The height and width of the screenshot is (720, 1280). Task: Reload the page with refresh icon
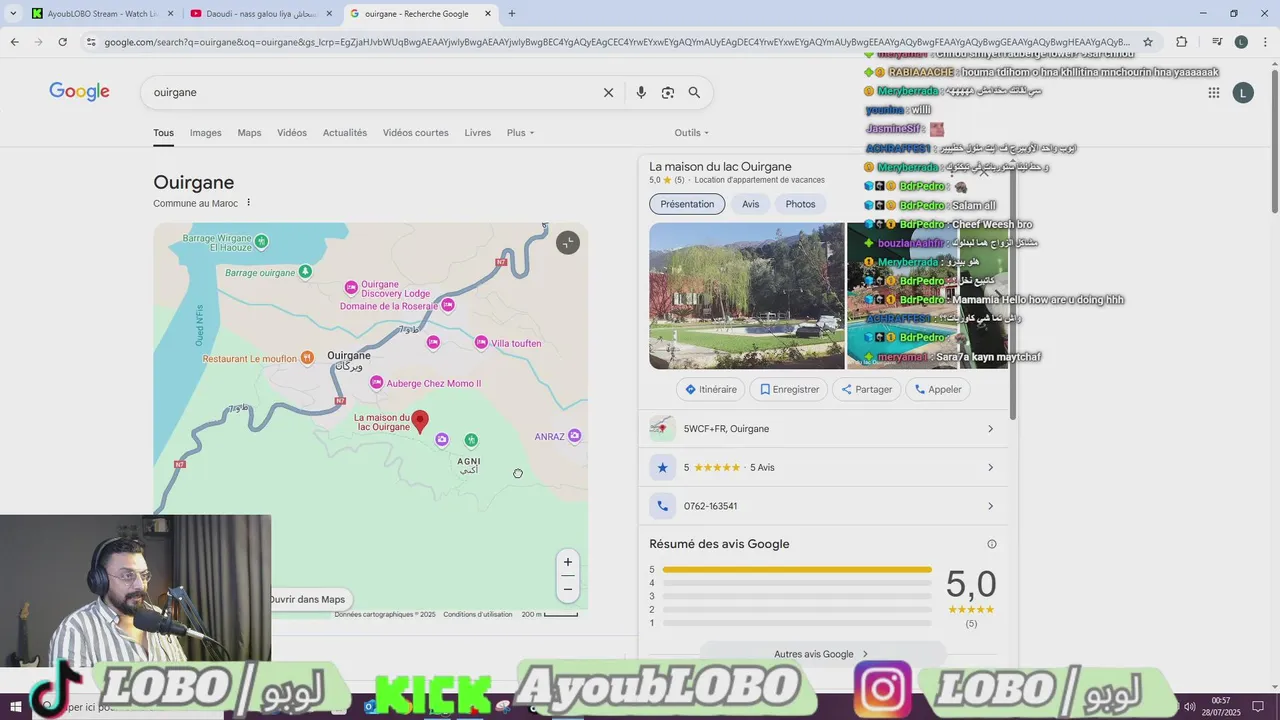click(62, 42)
